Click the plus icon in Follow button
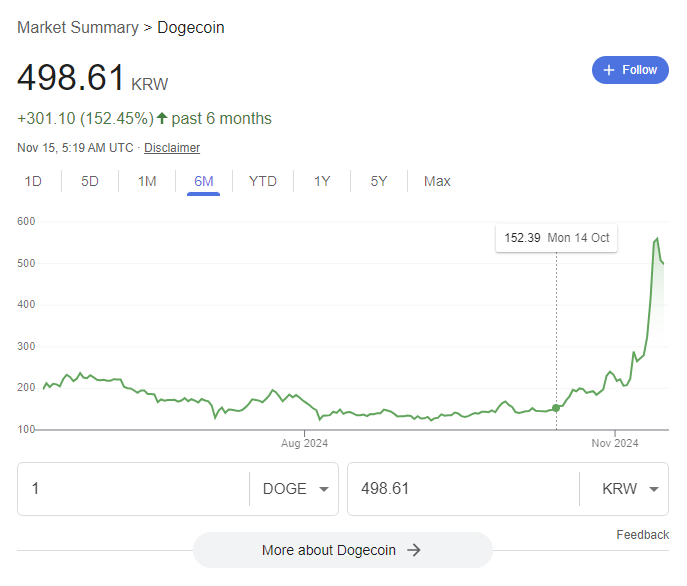The image size is (687, 586). click(609, 70)
